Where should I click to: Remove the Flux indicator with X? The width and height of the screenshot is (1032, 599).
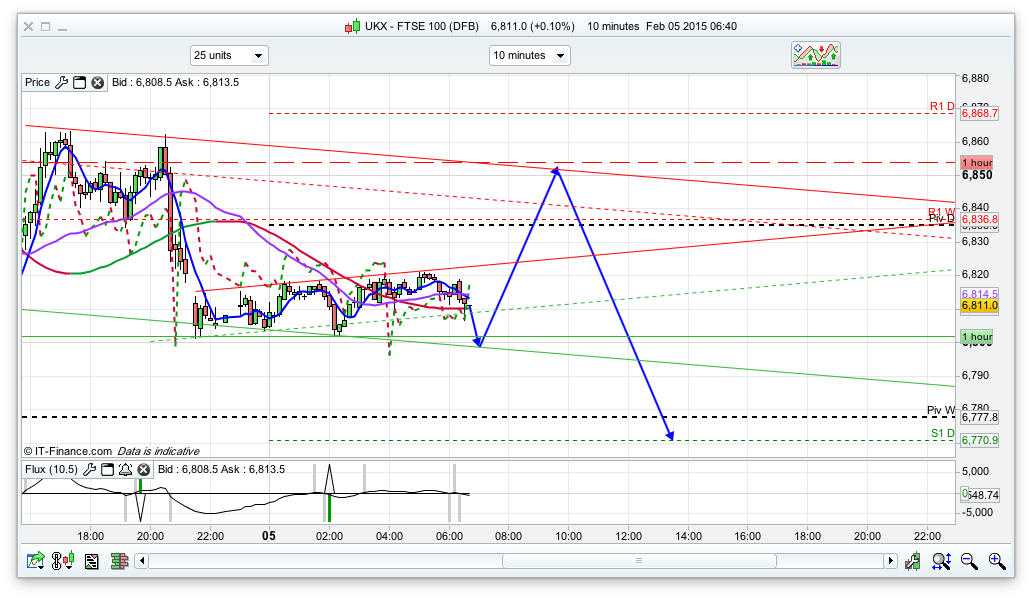(143, 469)
